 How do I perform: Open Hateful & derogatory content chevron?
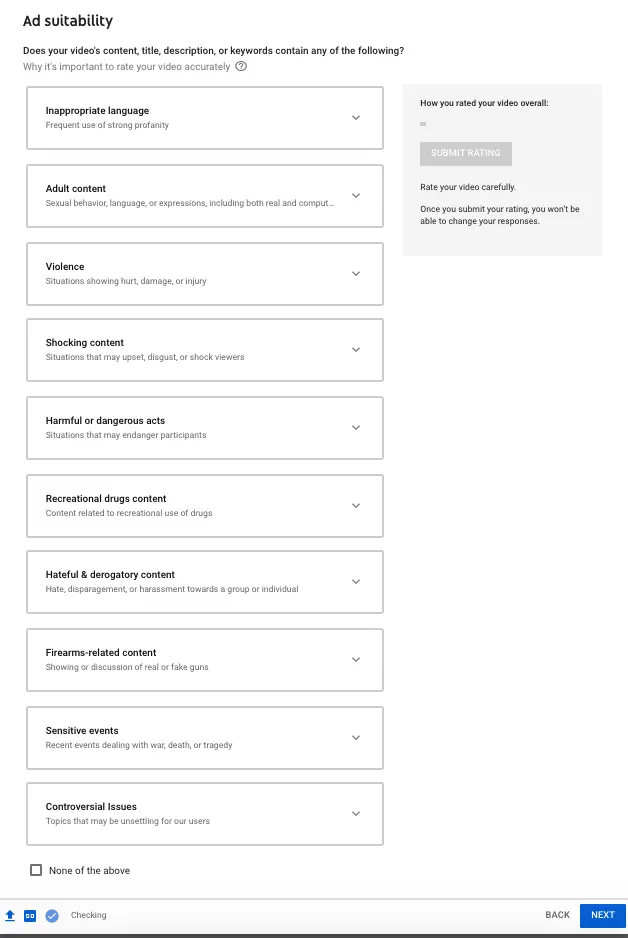pyautogui.click(x=356, y=582)
